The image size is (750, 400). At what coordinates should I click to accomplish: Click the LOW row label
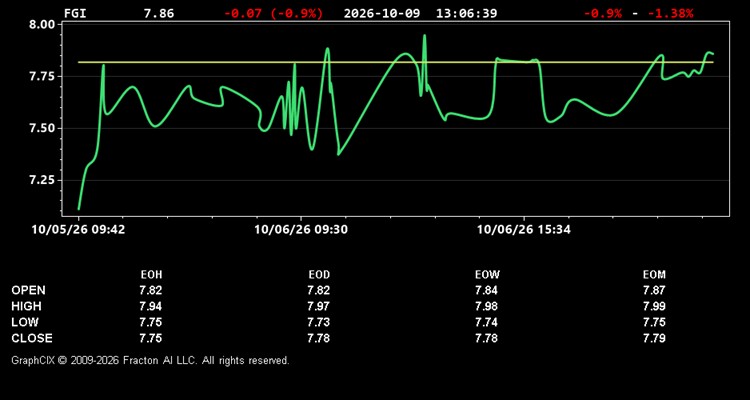pyautogui.click(x=25, y=322)
